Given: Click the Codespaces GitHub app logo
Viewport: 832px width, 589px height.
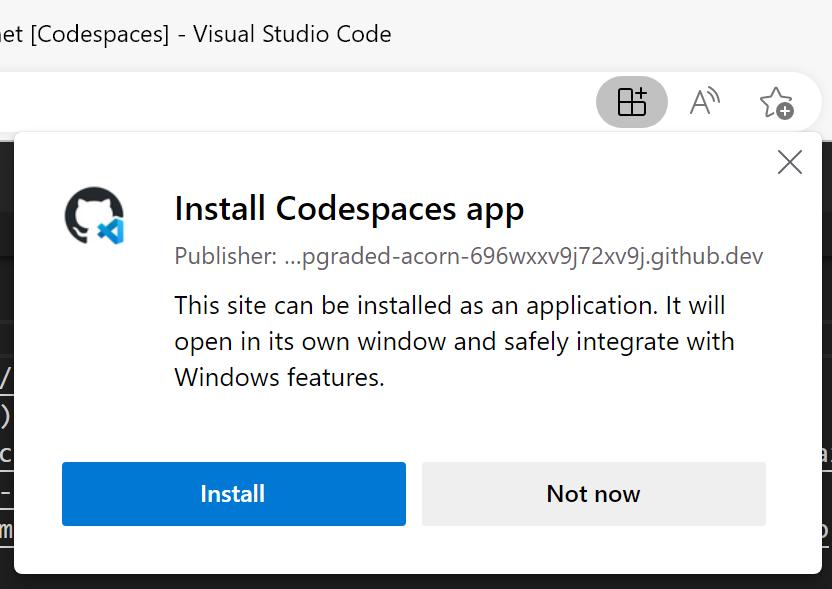Looking at the screenshot, I should [94, 215].
